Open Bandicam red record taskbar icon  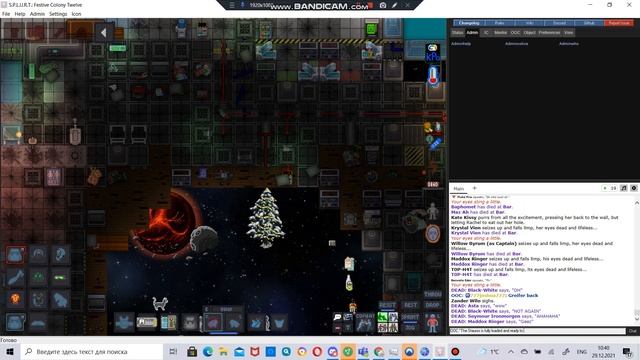click(x=455, y=351)
